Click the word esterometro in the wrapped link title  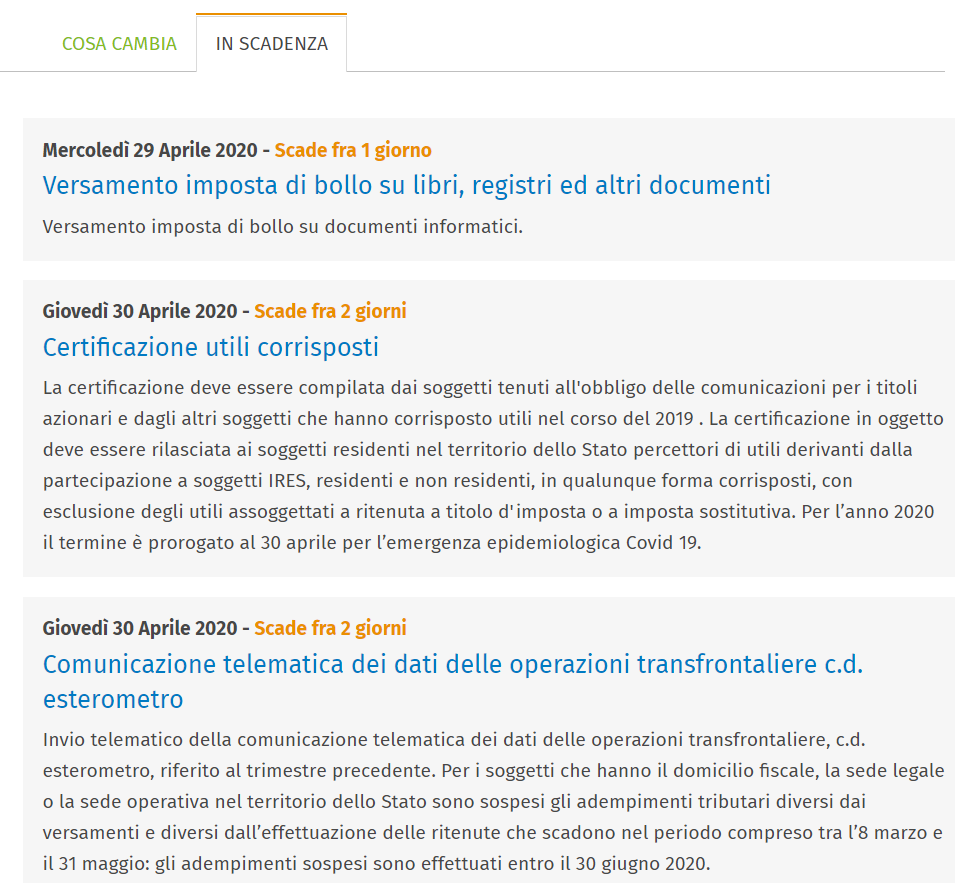pos(113,698)
